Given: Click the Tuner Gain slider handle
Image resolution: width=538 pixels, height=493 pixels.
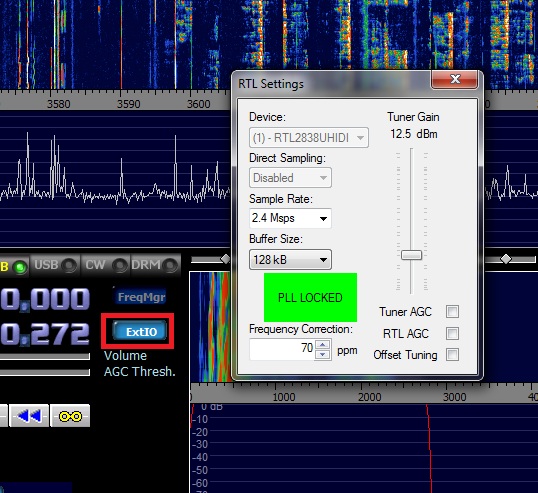Looking at the screenshot, I should (x=411, y=255).
